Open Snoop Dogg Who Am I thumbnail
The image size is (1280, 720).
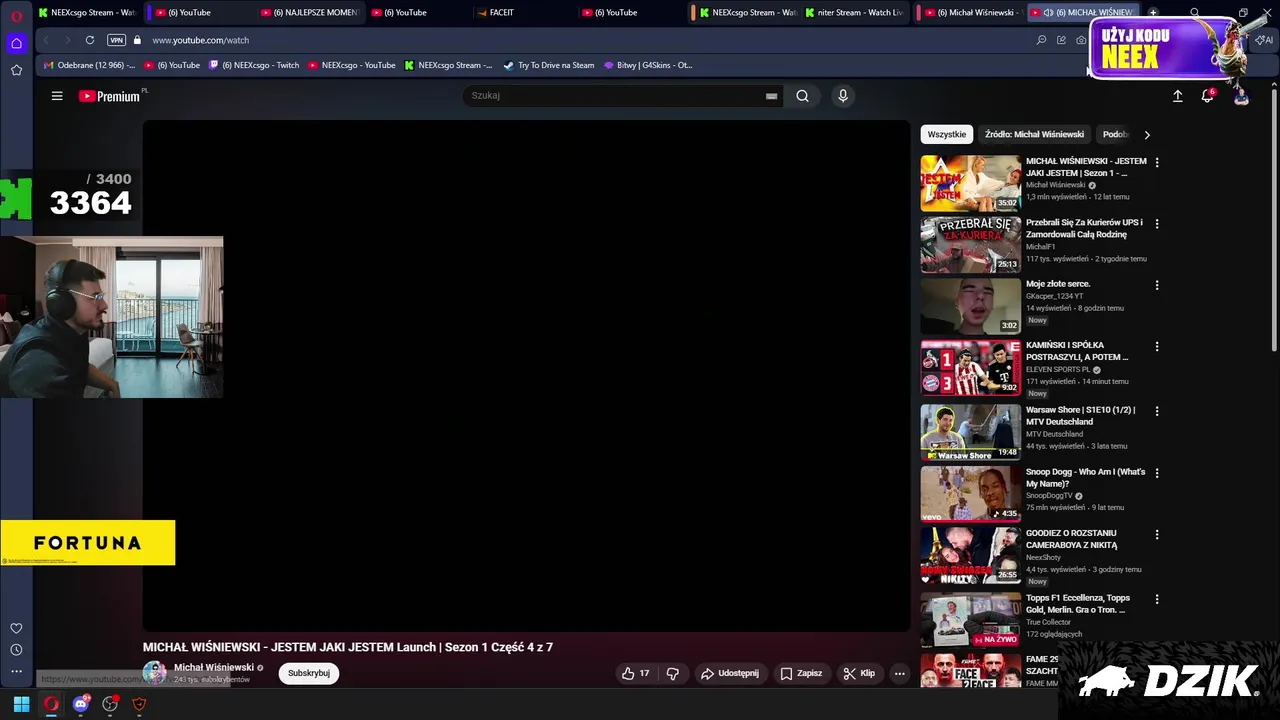click(971, 493)
